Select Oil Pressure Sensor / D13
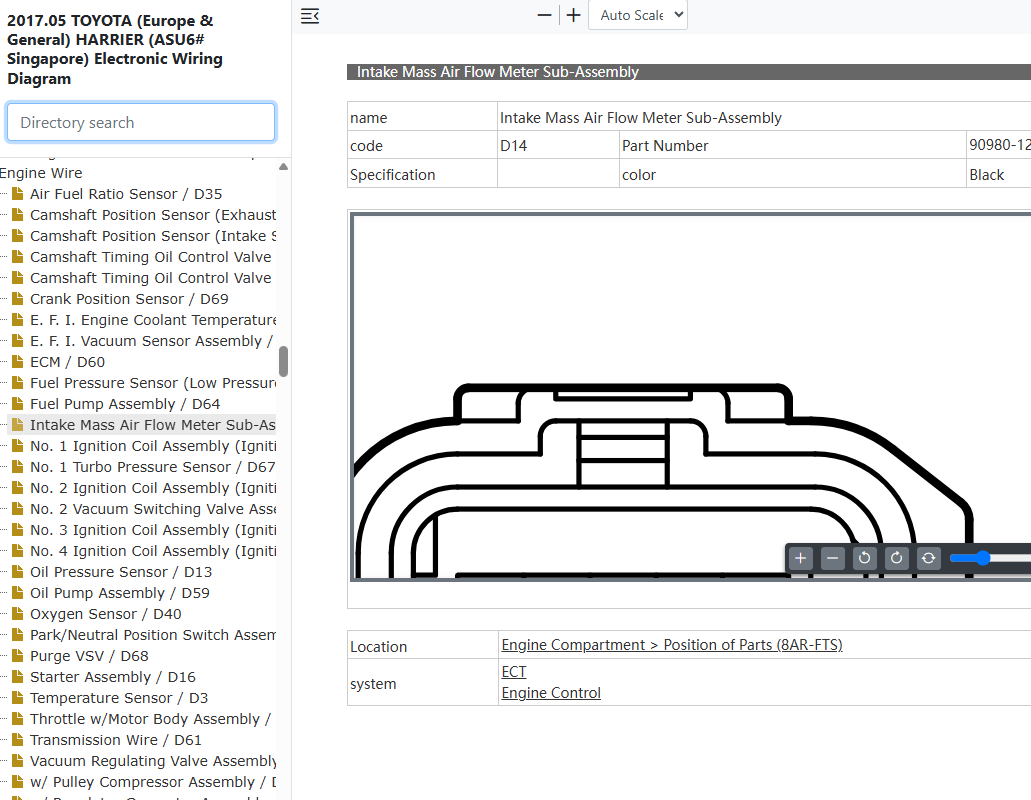The image size is (1031, 800). [121, 572]
